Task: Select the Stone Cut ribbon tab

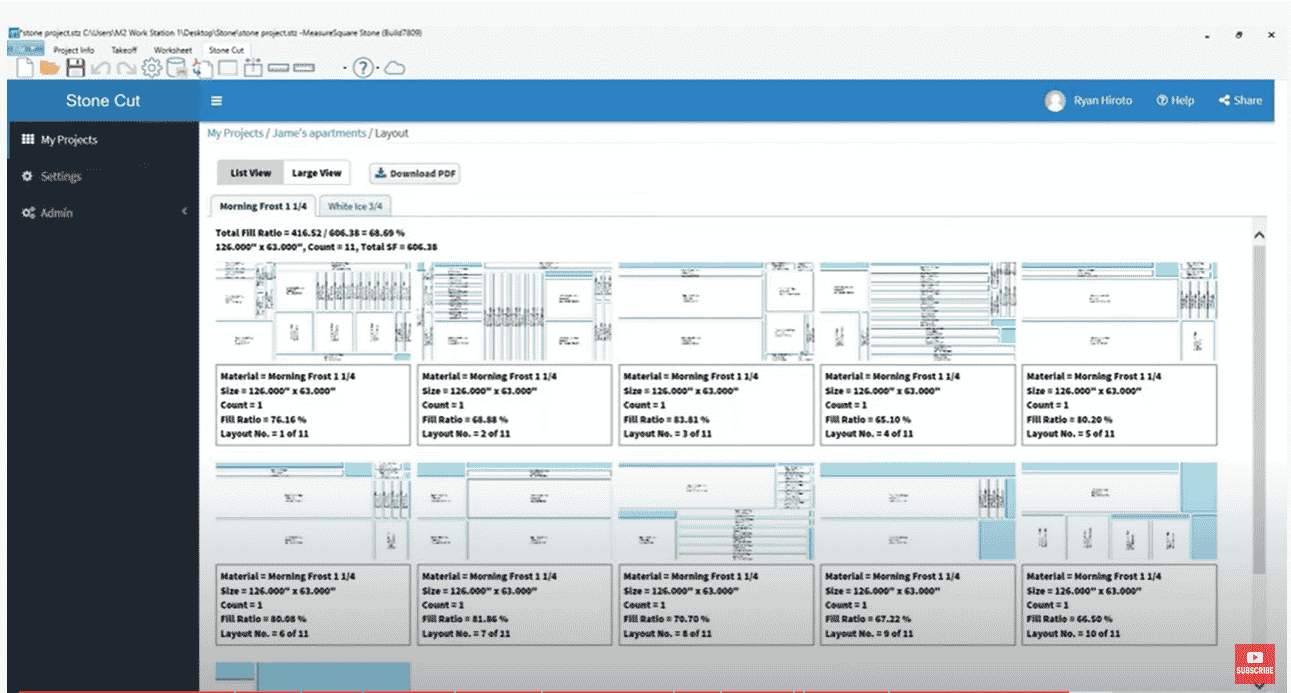Action: point(226,49)
